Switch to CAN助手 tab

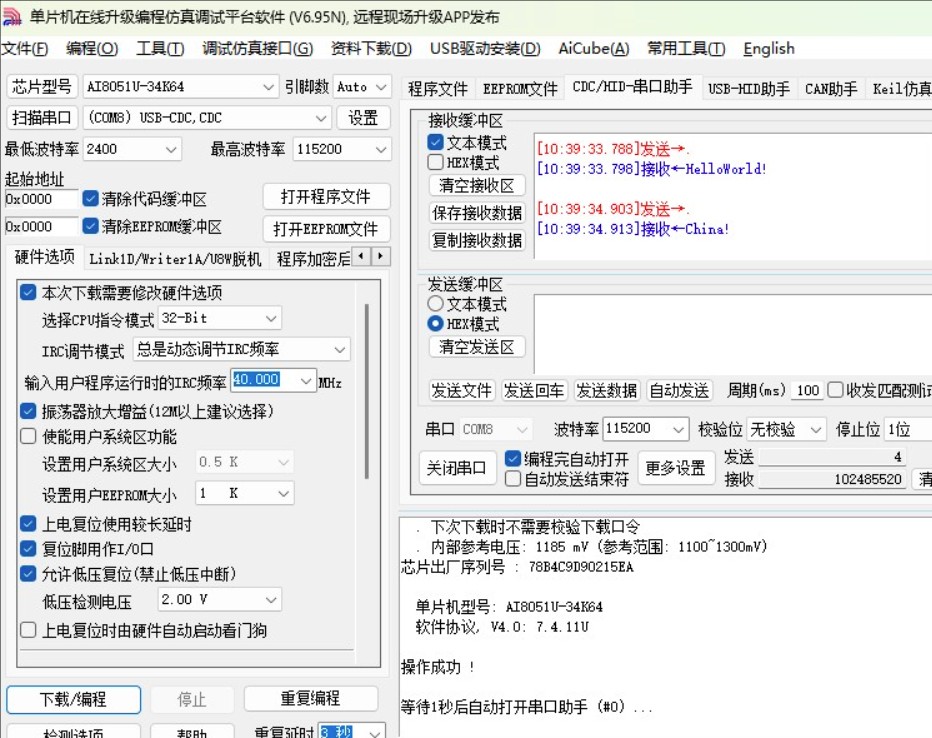click(831, 89)
